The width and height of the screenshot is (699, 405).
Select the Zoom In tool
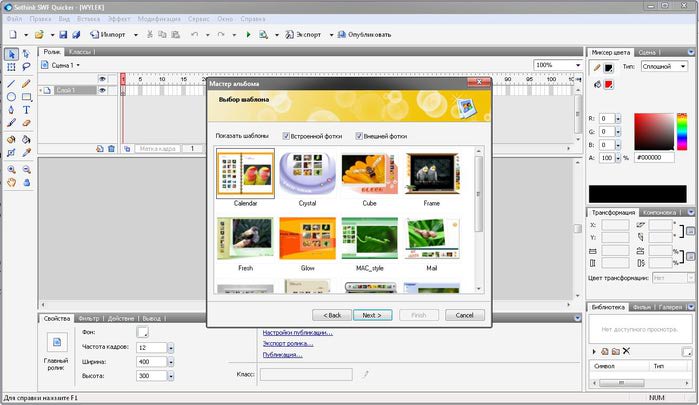(12, 169)
